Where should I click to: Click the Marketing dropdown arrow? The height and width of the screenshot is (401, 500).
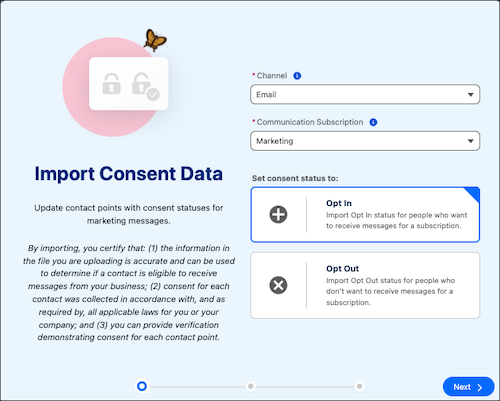click(x=470, y=141)
